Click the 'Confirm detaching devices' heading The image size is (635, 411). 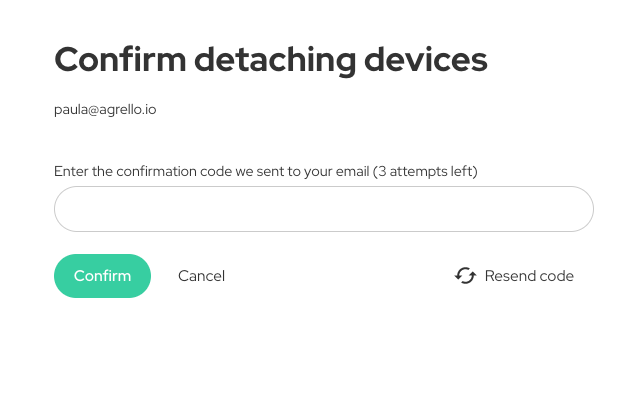tap(270, 60)
